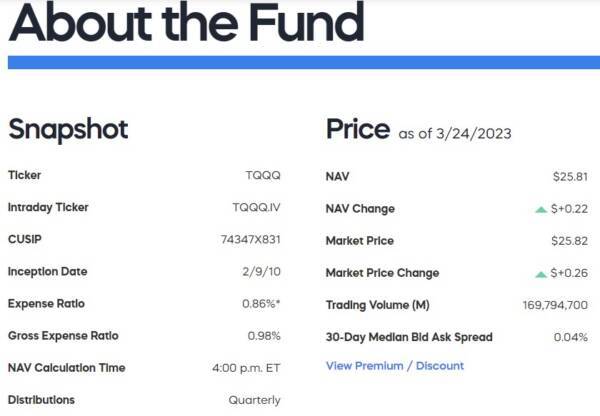600x416 pixels.
Task: Click the 0.04% bid ask spread value
Action: [x=570, y=337]
